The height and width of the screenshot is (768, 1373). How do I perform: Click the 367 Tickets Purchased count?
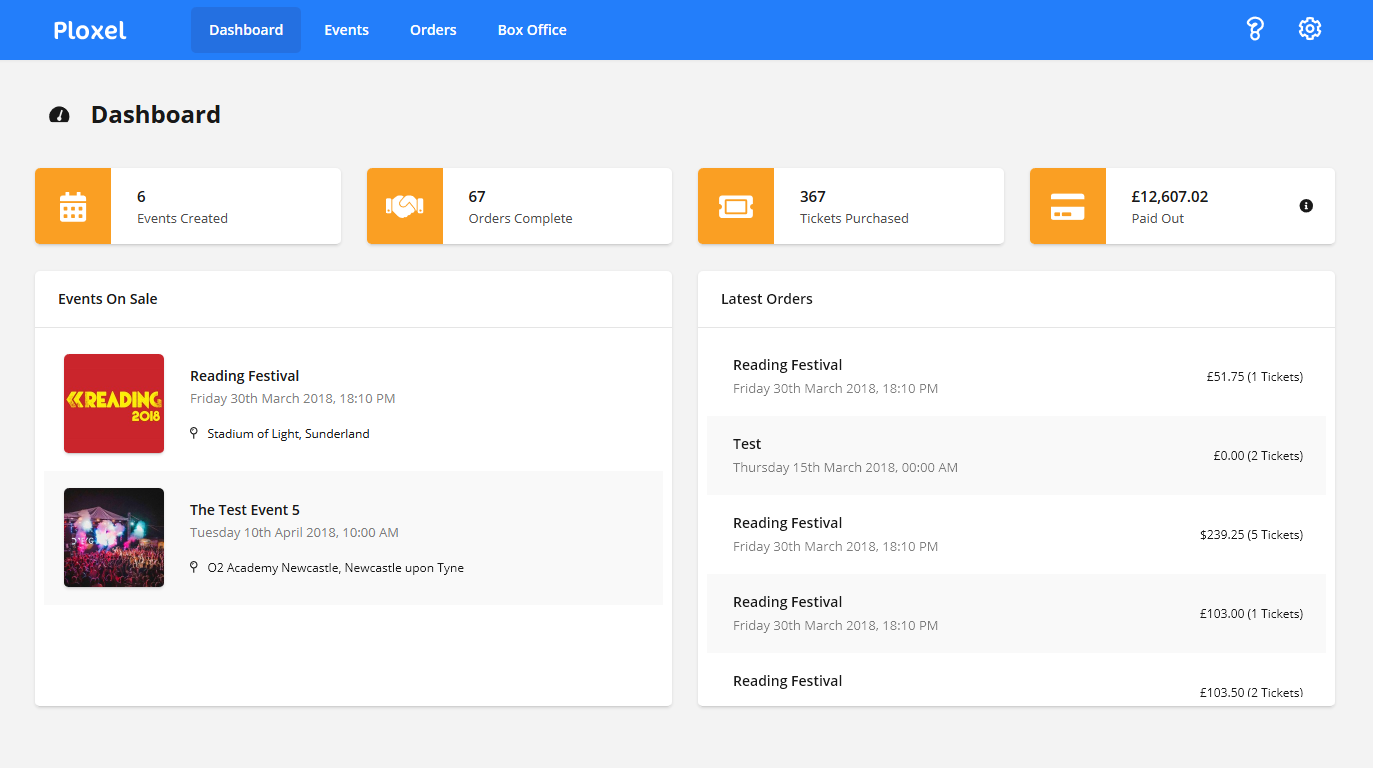tap(813, 197)
